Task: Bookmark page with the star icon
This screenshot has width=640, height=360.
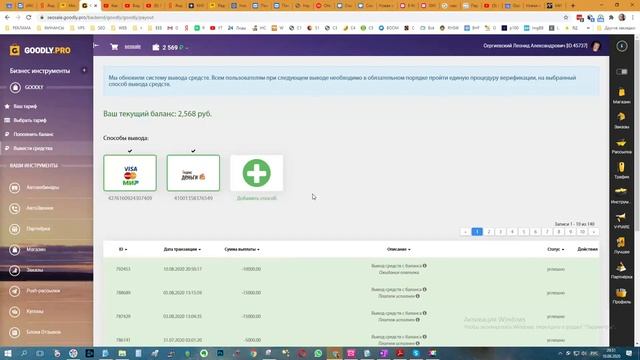Action: [566, 18]
